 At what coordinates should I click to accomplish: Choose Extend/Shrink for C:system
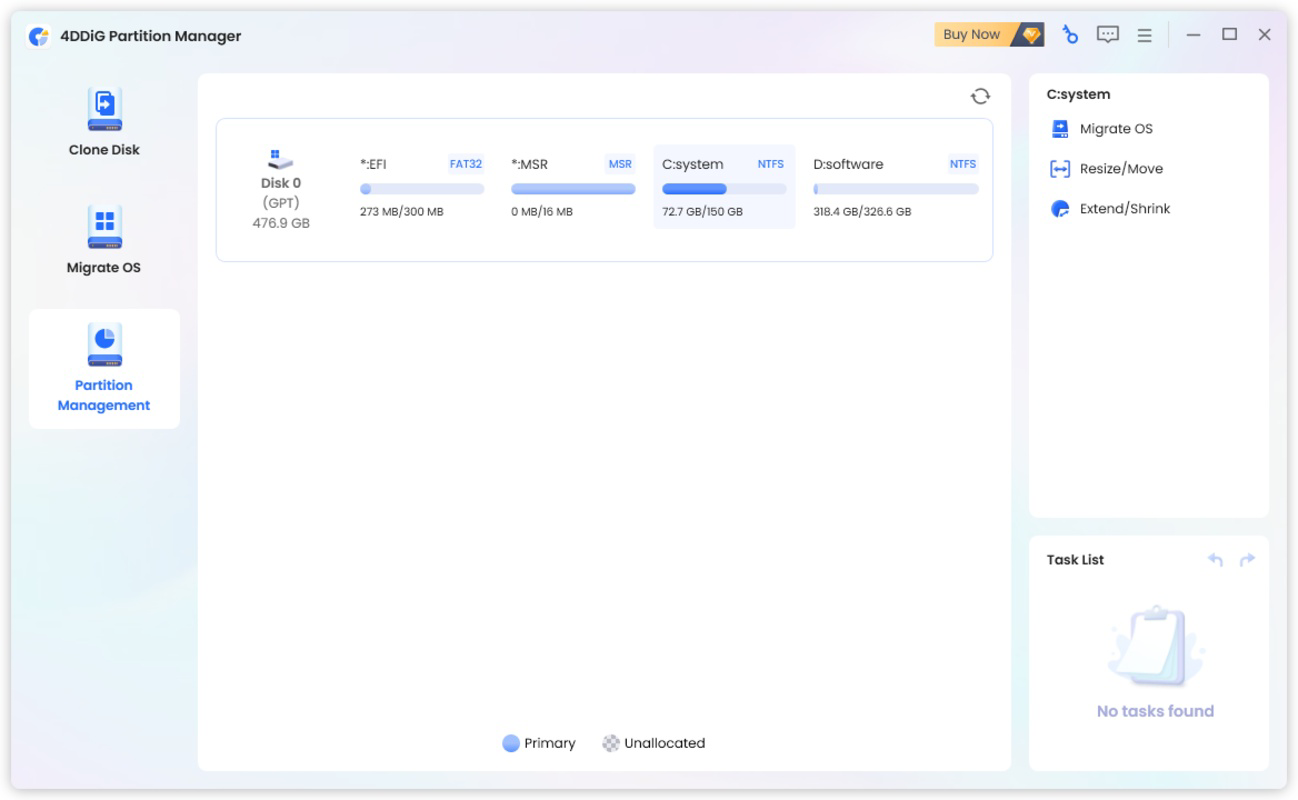1125,209
